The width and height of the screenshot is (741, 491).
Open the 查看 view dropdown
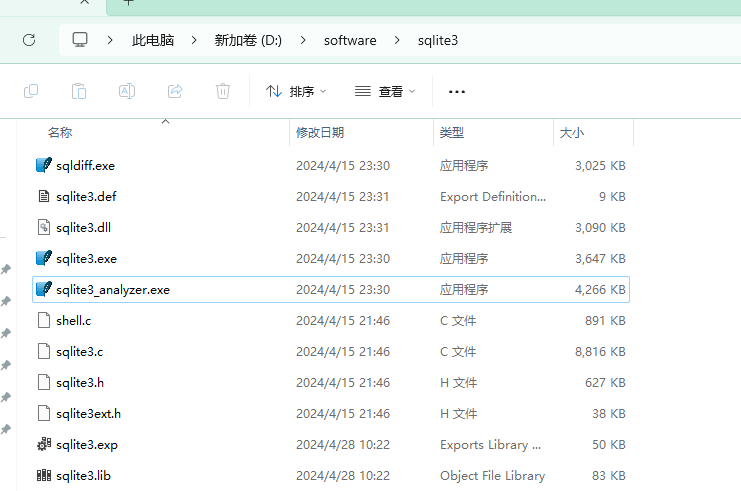pos(385,91)
